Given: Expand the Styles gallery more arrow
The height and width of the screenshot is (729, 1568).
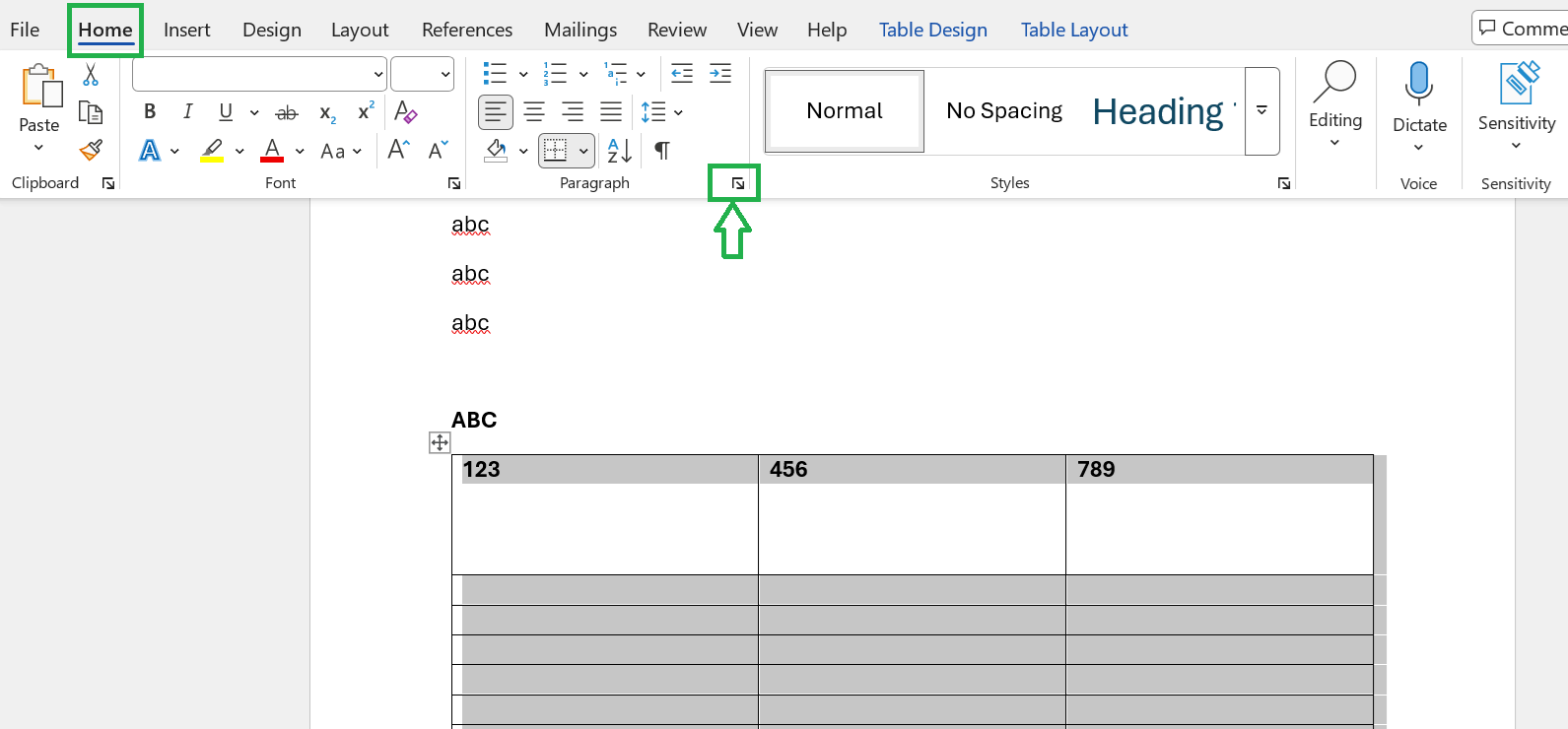Looking at the screenshot, I should click(1261, 111).
